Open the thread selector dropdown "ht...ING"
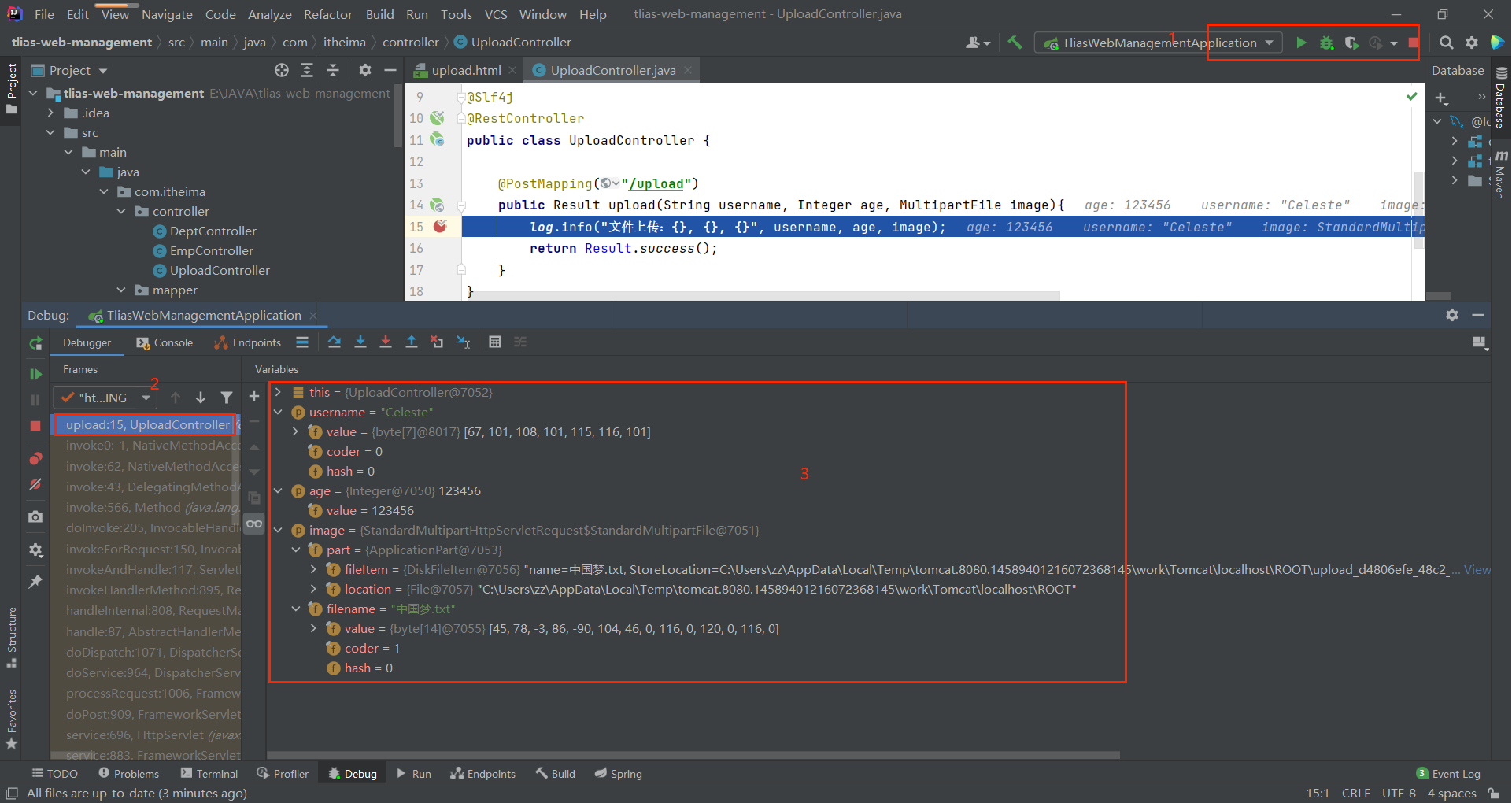 105,398
